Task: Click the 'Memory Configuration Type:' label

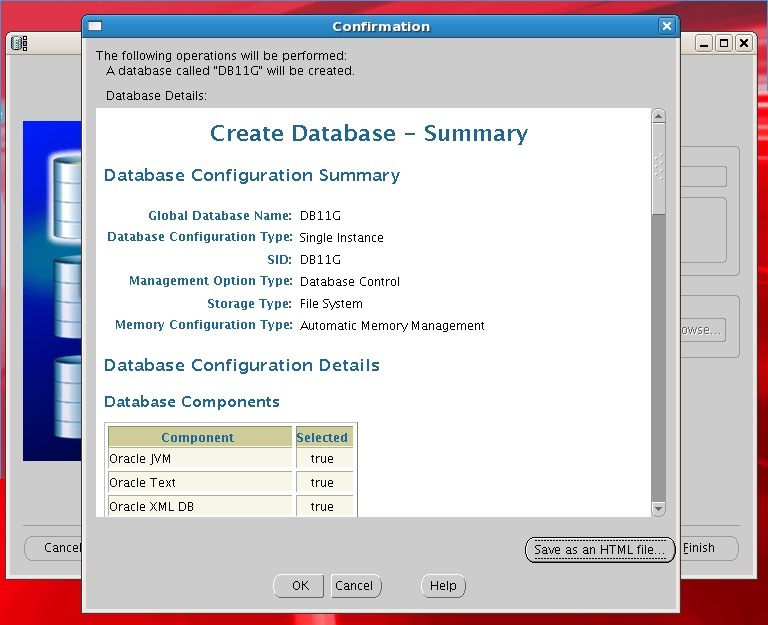Action: click(203, 325)
